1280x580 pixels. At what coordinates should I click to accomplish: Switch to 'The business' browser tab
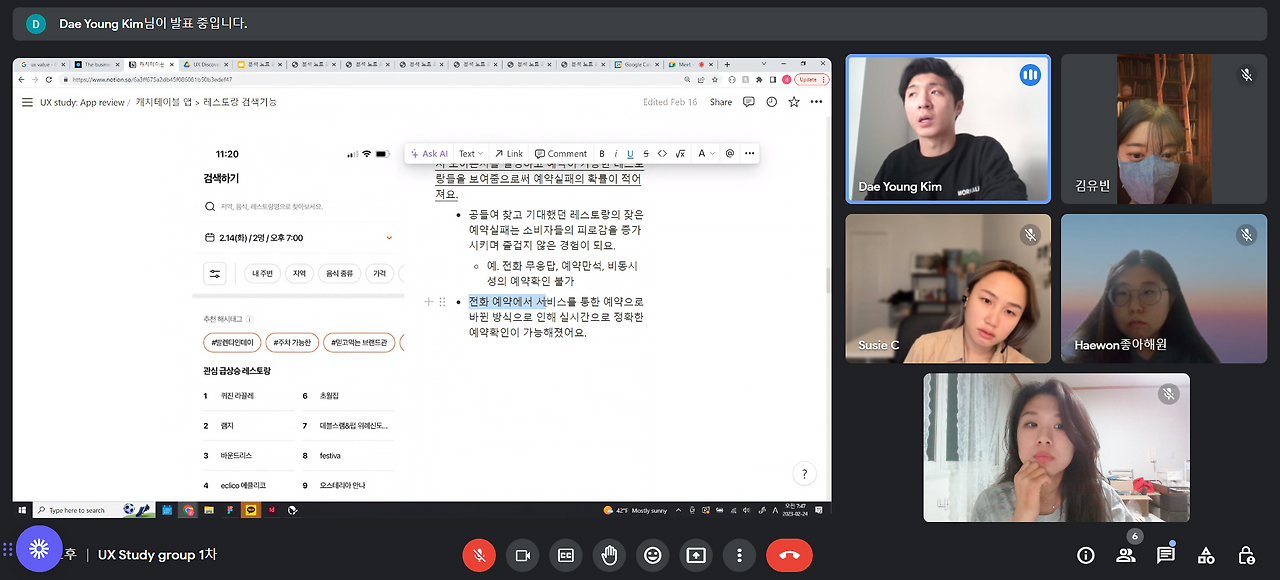click(x=97, y=64)
